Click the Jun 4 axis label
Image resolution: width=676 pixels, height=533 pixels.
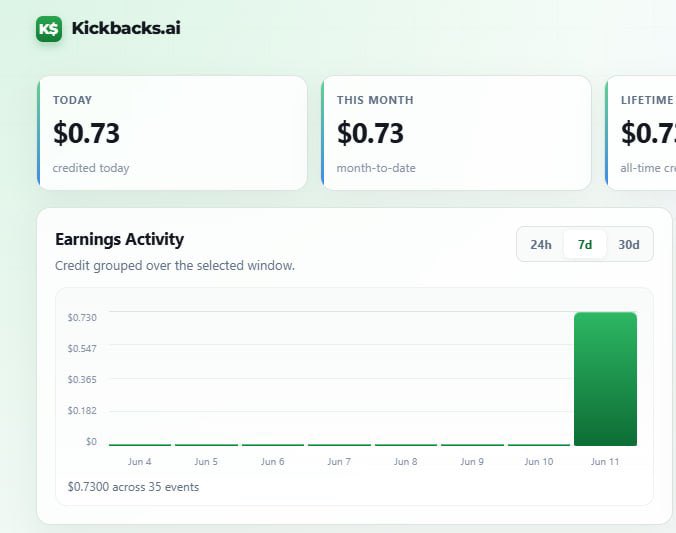(x=140, y=461)
